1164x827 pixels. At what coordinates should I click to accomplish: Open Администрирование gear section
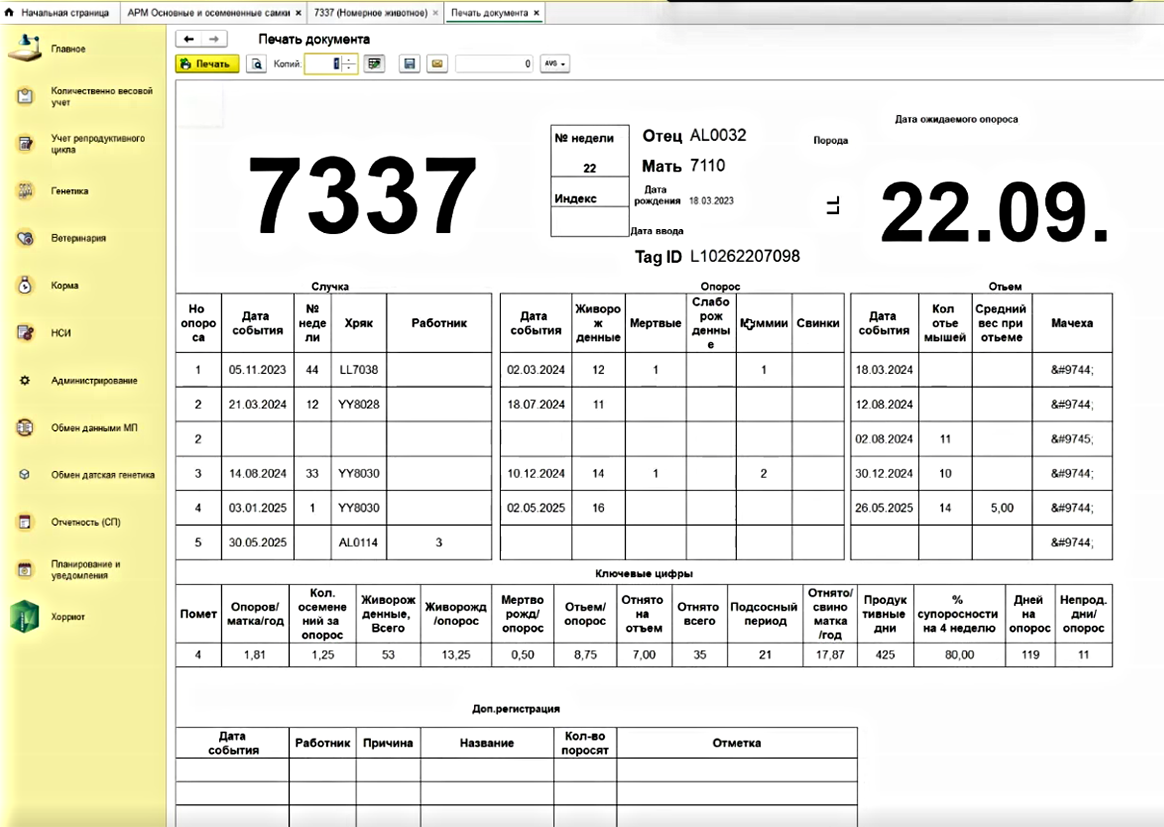coord(26,381)
